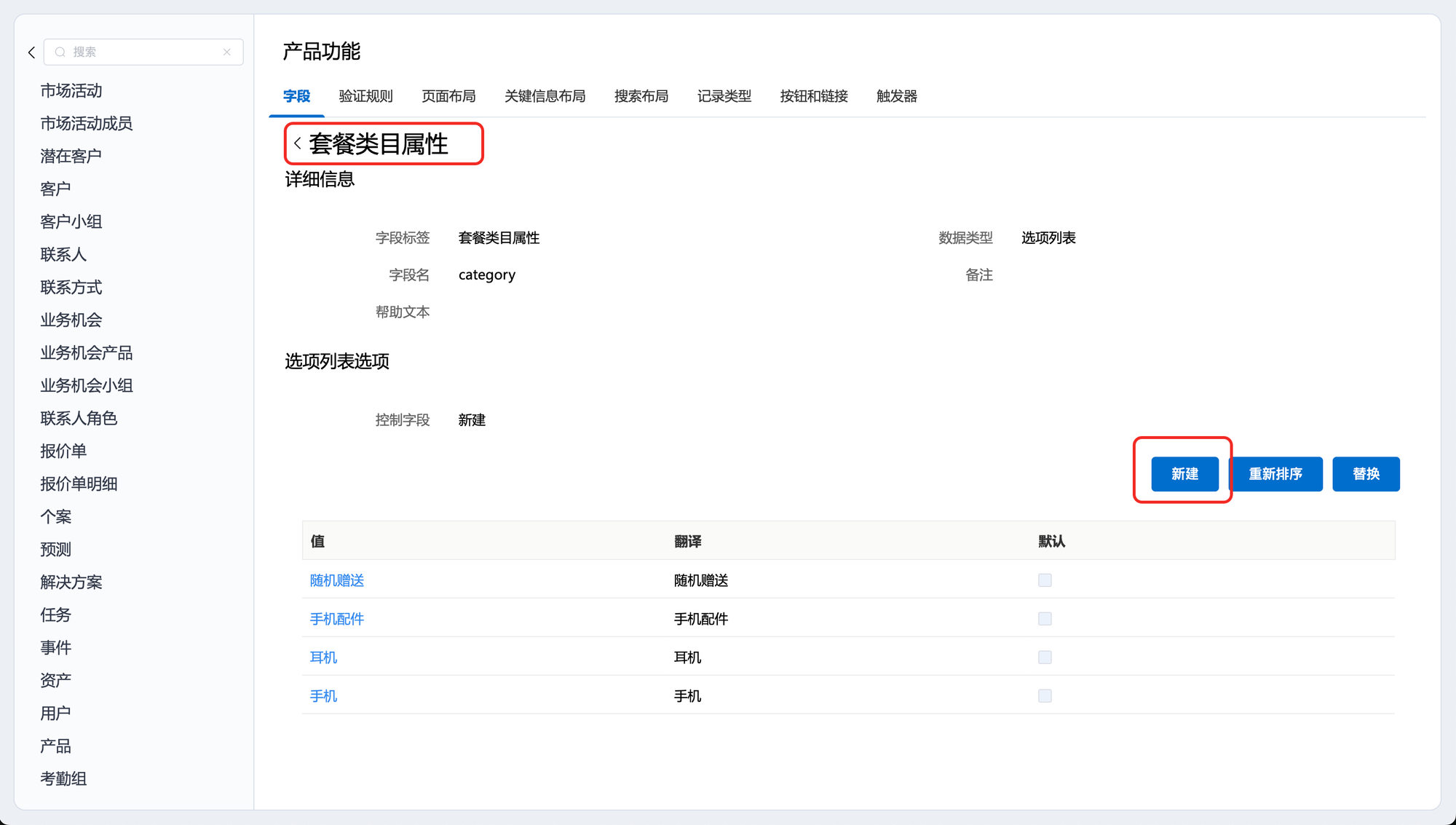Open the 随机赠送 value link
Screen dimensions: 1456x825
pyautogui.click(x=337, y=580)
